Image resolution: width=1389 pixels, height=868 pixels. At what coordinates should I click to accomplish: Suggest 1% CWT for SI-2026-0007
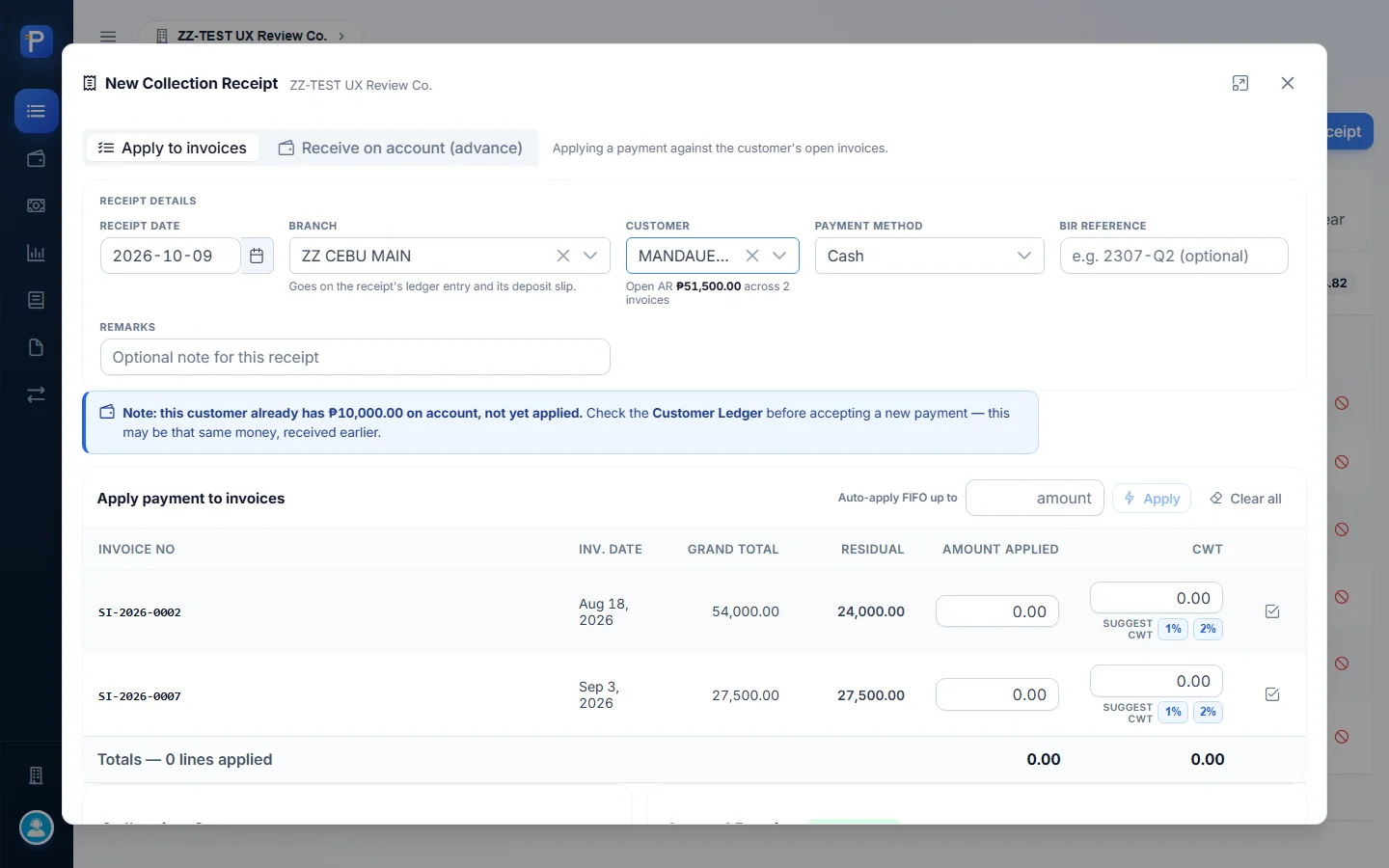(1173, 712)
